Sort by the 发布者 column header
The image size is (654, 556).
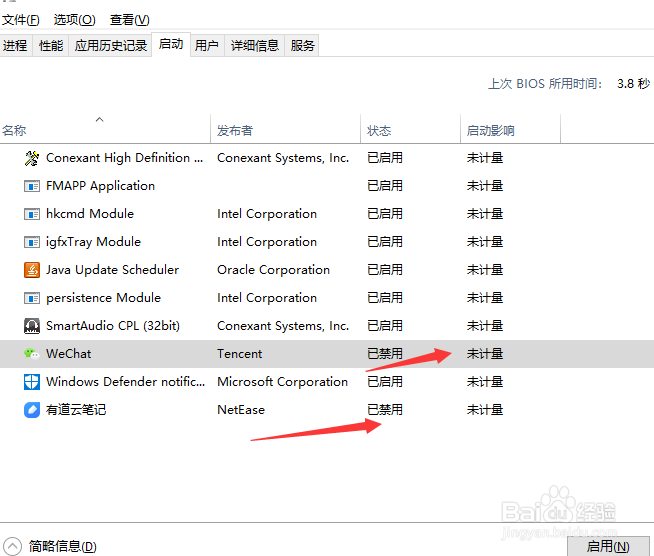286,131
